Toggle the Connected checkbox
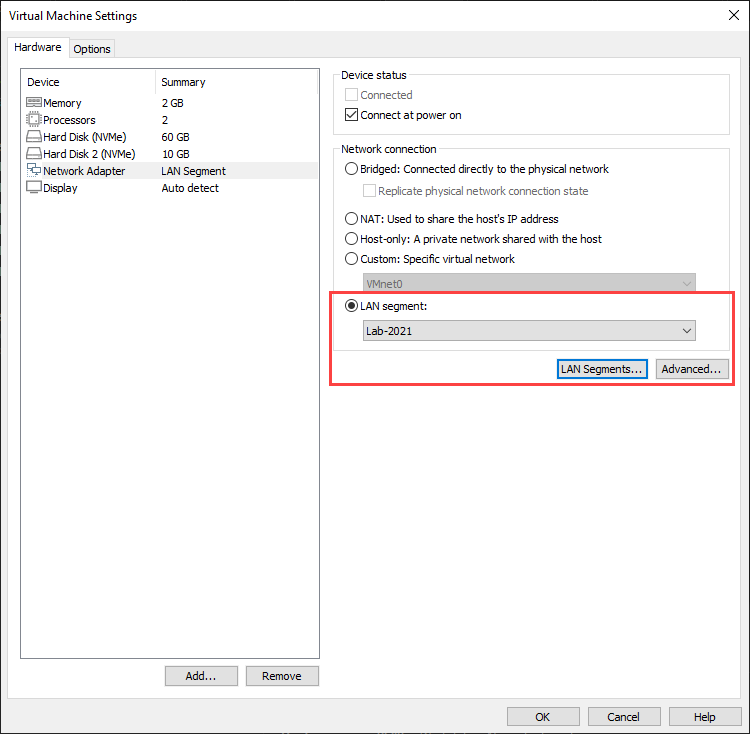Image resolution: width=750 pixels, height=734 pixels. [351, 95]
